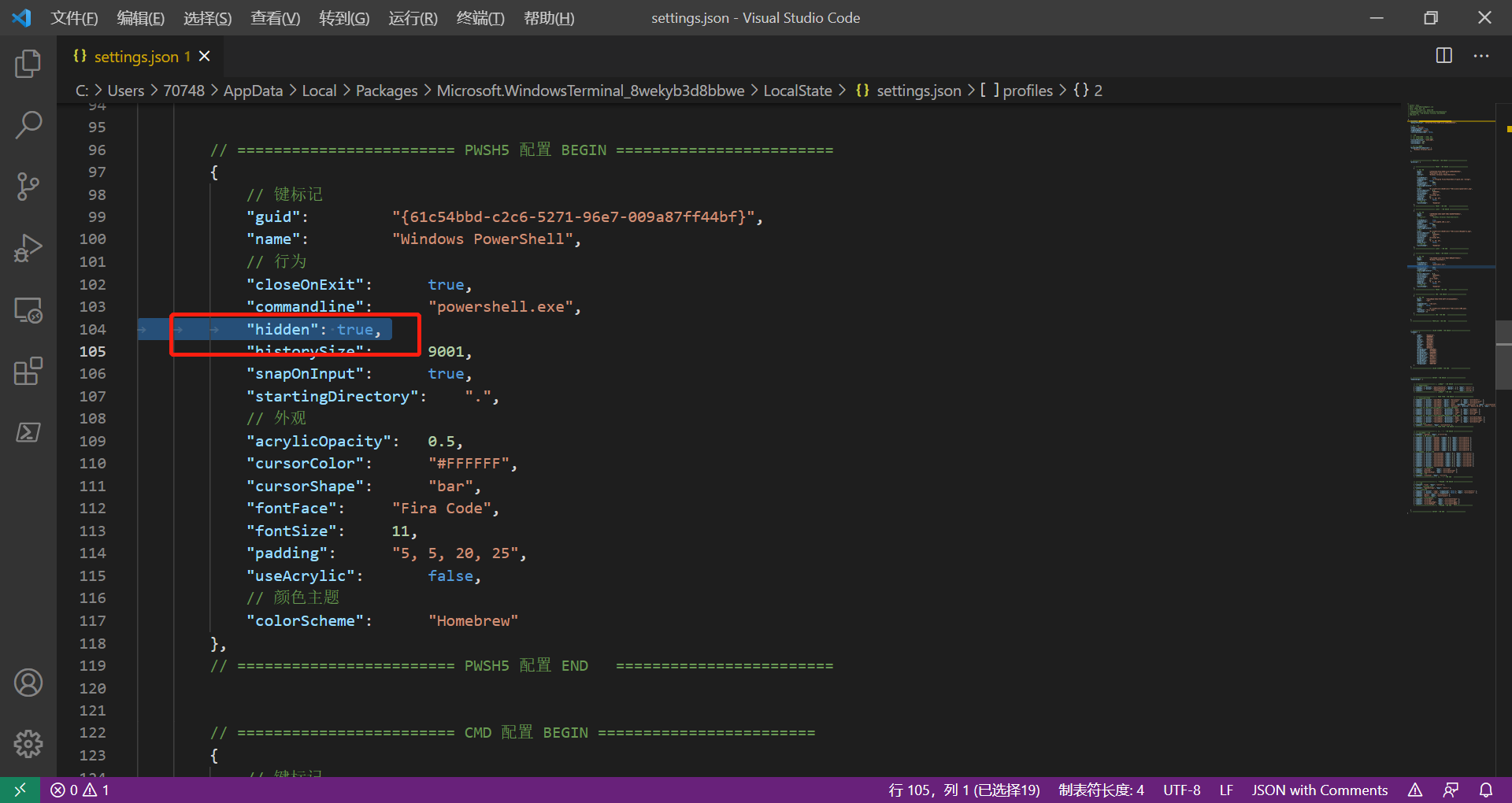1512x803 pixels.
Task: Click the Local breadcrumb segment
Action: (319, 91)
